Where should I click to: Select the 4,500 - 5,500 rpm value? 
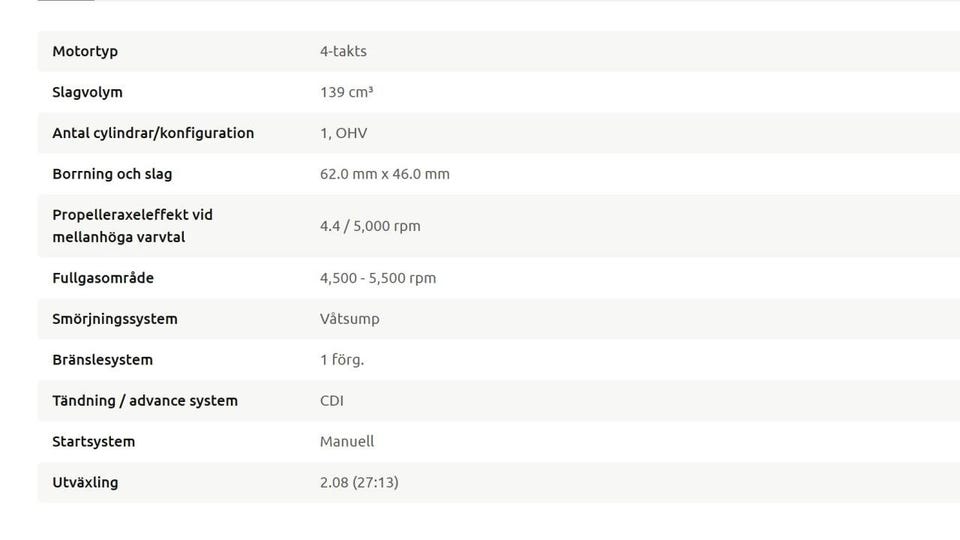point(378,278)
